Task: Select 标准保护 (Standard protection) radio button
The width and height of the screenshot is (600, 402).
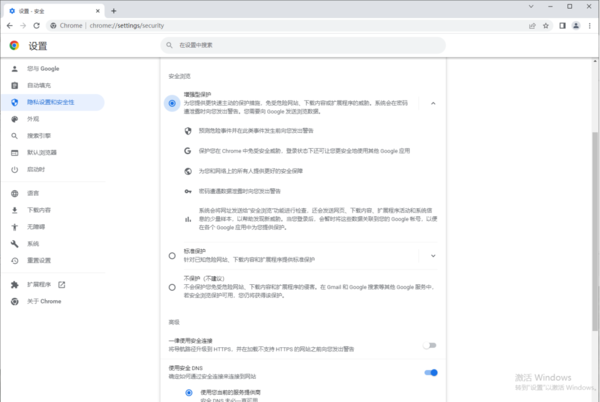Action: coord(172,255)
